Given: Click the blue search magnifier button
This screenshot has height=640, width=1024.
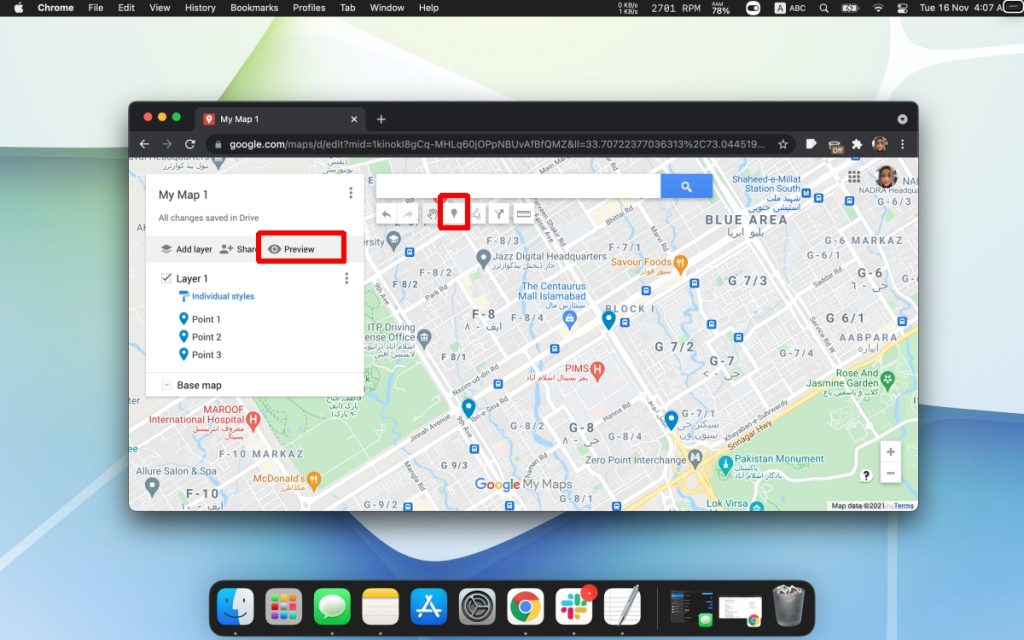Looking at the screenshot, I should (685, 186).
